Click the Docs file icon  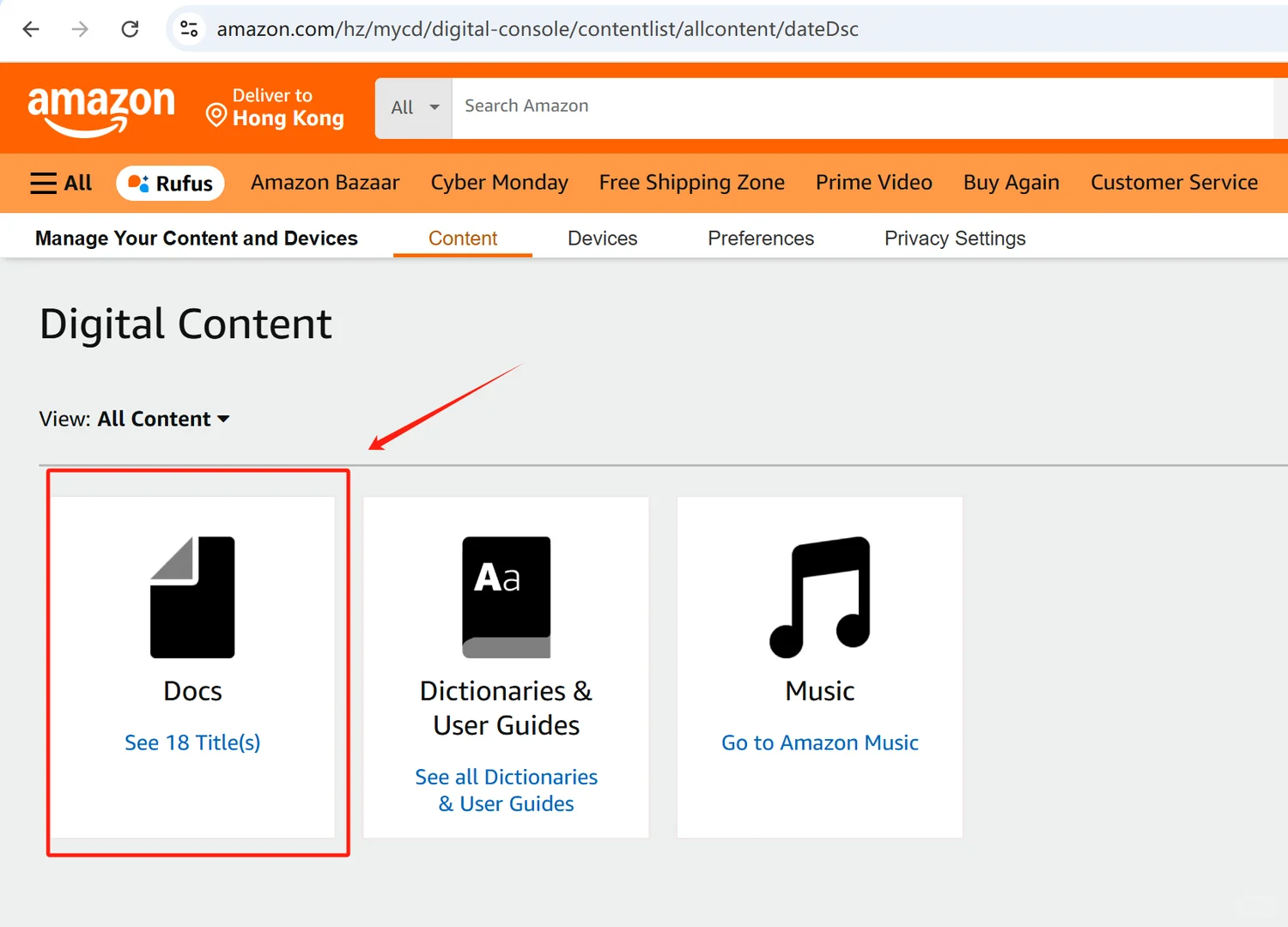[192, 597]
